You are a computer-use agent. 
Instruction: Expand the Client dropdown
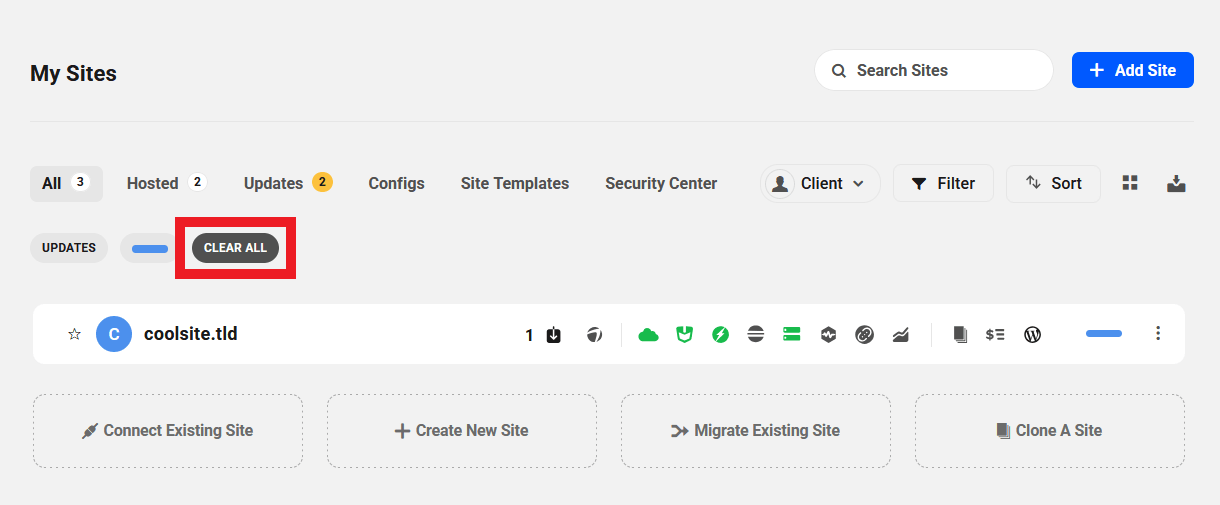820,183
